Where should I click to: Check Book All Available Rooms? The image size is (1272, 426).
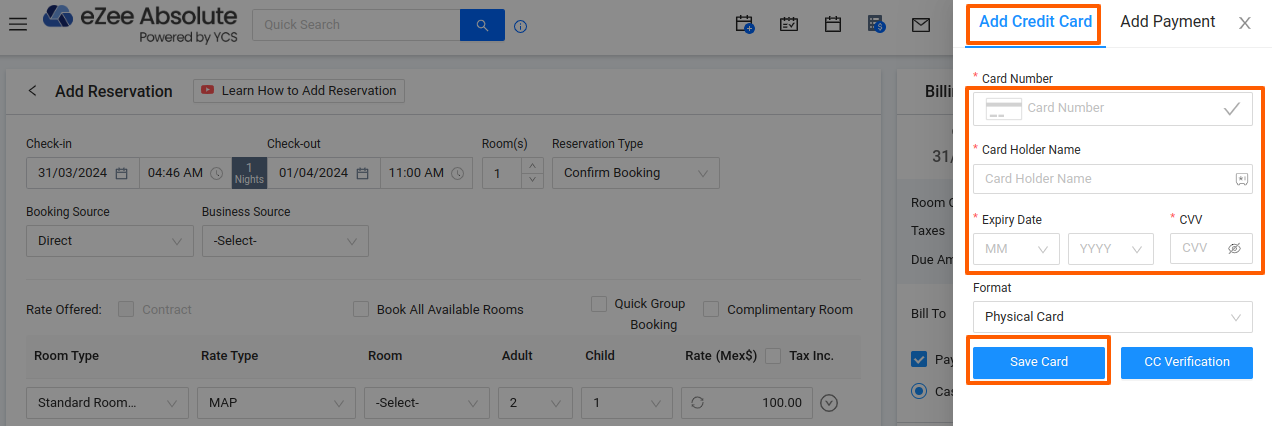click(x=361, y=309)
